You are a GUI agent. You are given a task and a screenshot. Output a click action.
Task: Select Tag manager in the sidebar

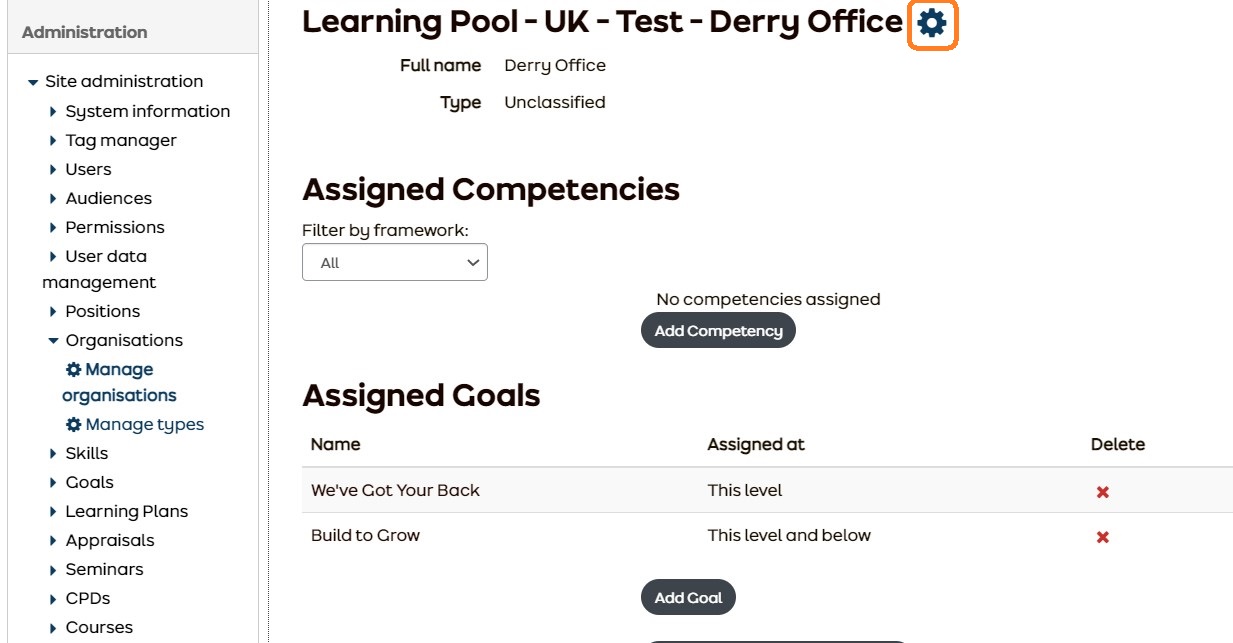(x=122, y=140)
